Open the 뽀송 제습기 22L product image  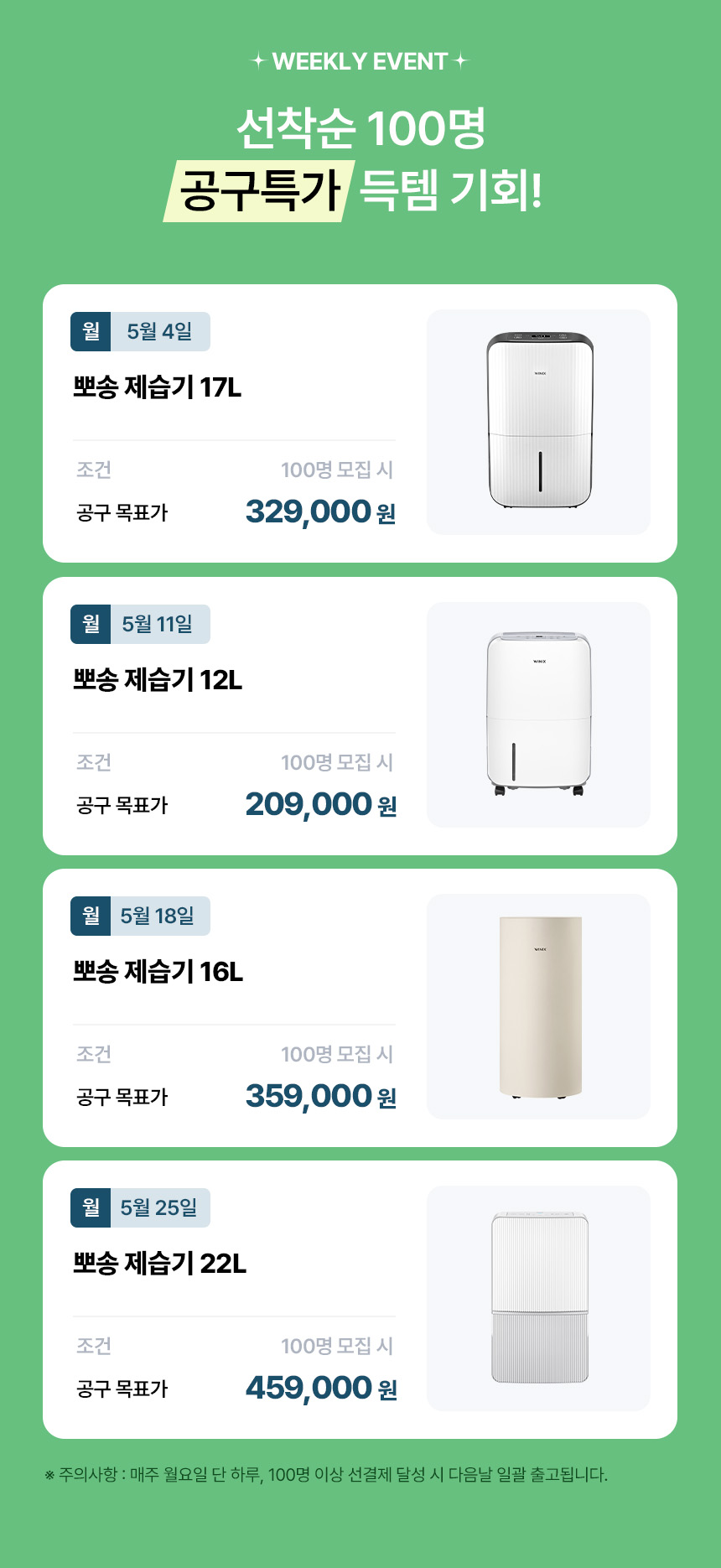[539, 1298]
